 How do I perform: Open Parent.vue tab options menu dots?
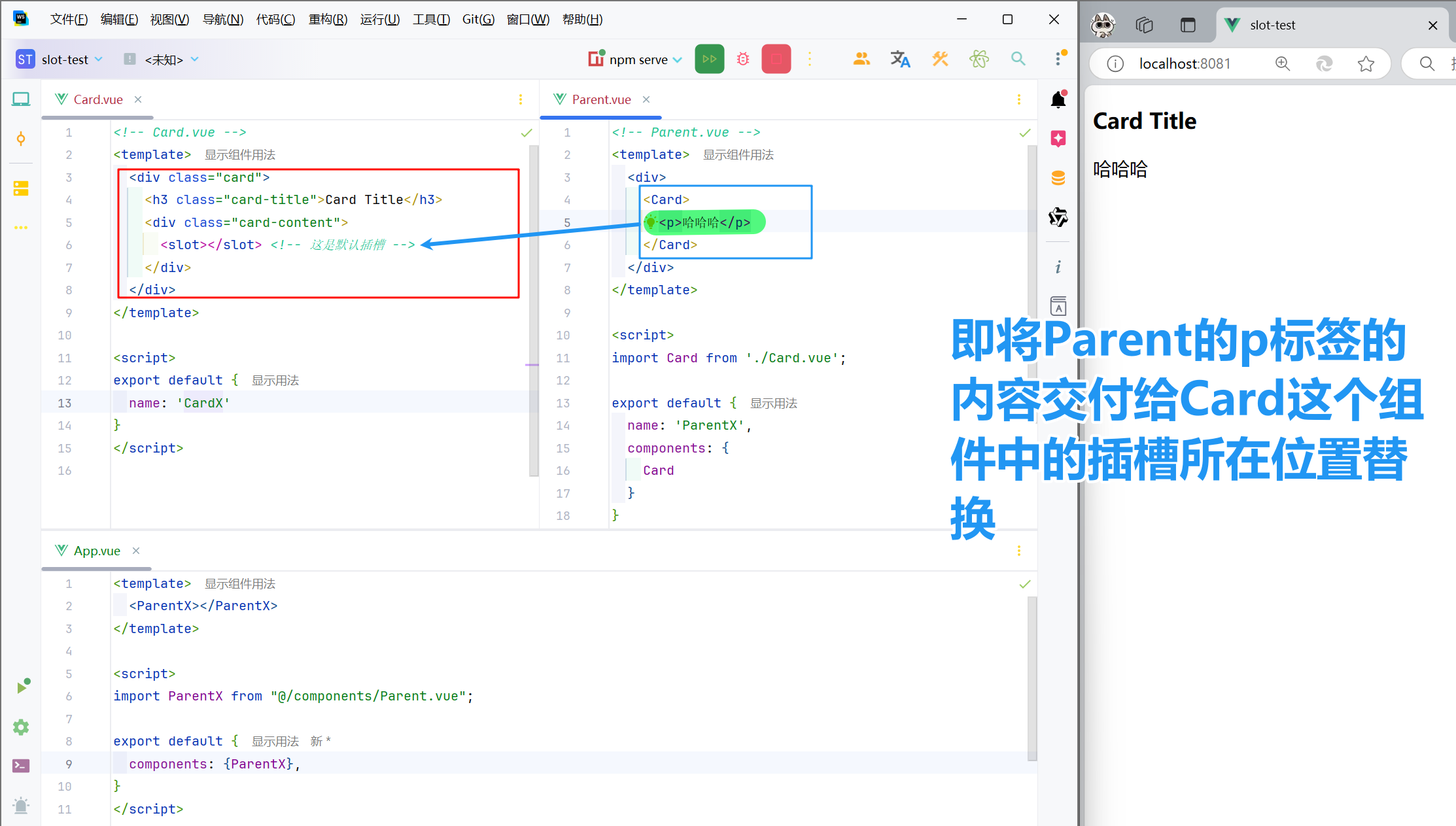click(1019, 99)
